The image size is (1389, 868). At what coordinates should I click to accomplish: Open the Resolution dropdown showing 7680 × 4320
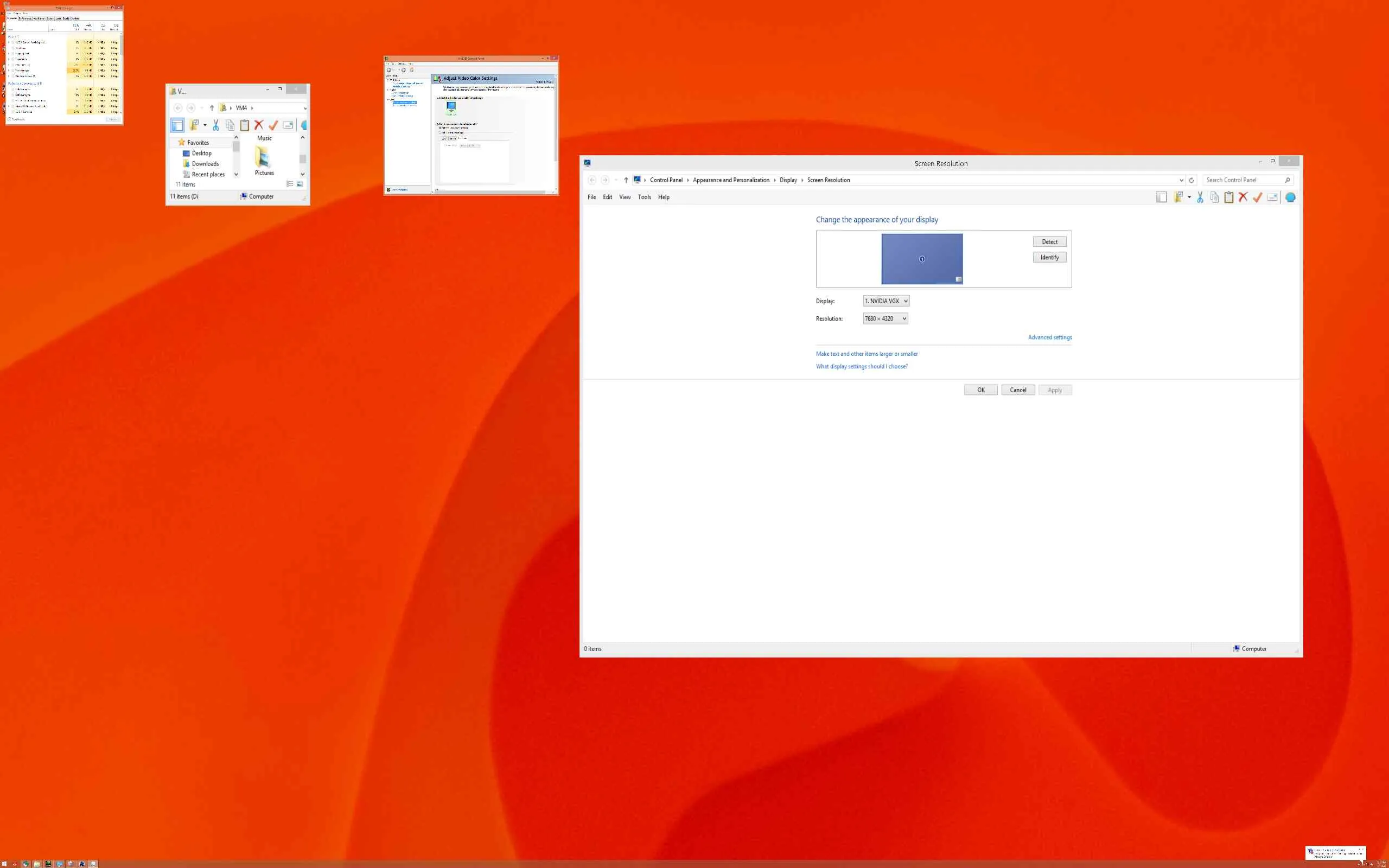click(885, 318)
